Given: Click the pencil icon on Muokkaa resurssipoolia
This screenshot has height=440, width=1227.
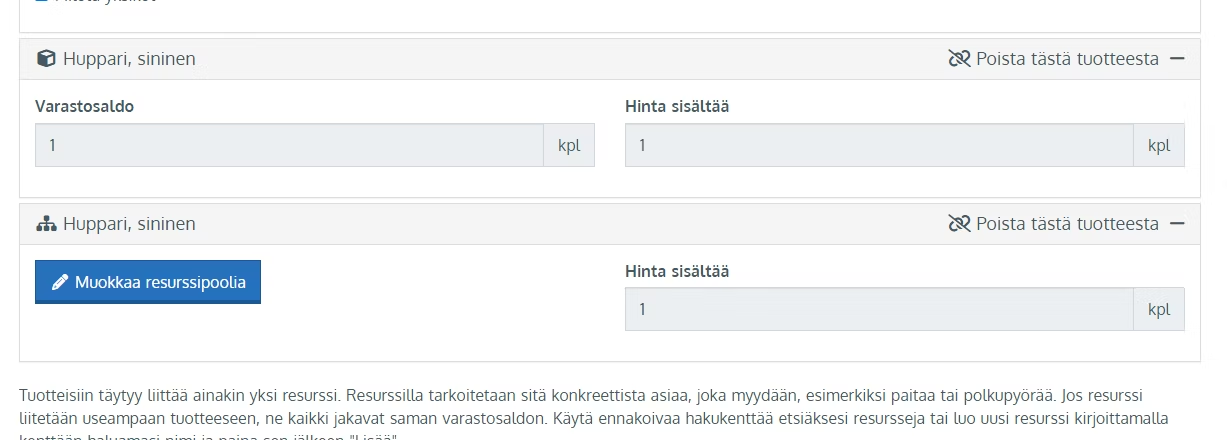Looking at the screenshot, I should click(60, 282).
